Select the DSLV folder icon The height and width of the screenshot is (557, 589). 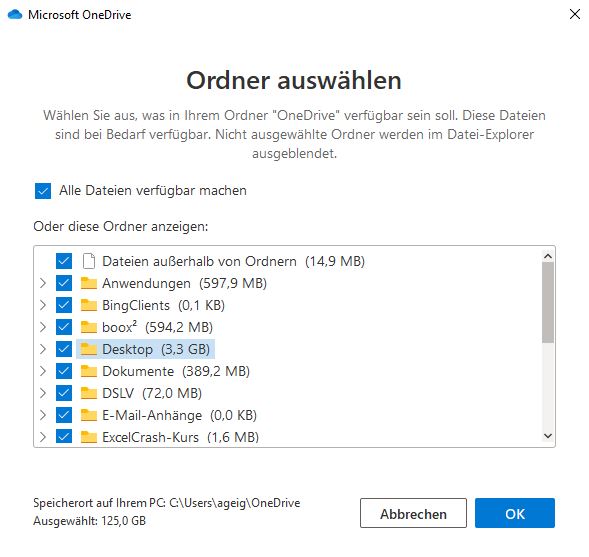pyautogui.click(x=89, y=393)
